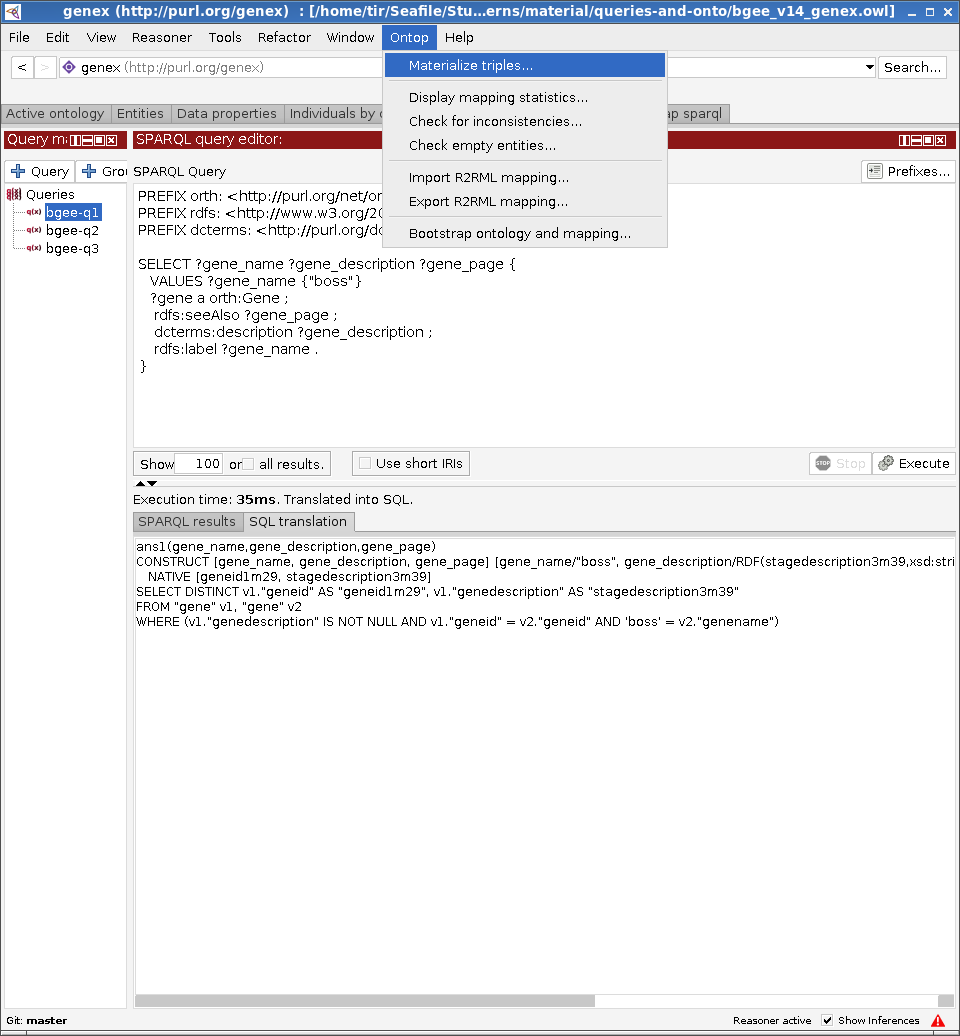Collapse results pane with down triangle

tap(152, 484)
